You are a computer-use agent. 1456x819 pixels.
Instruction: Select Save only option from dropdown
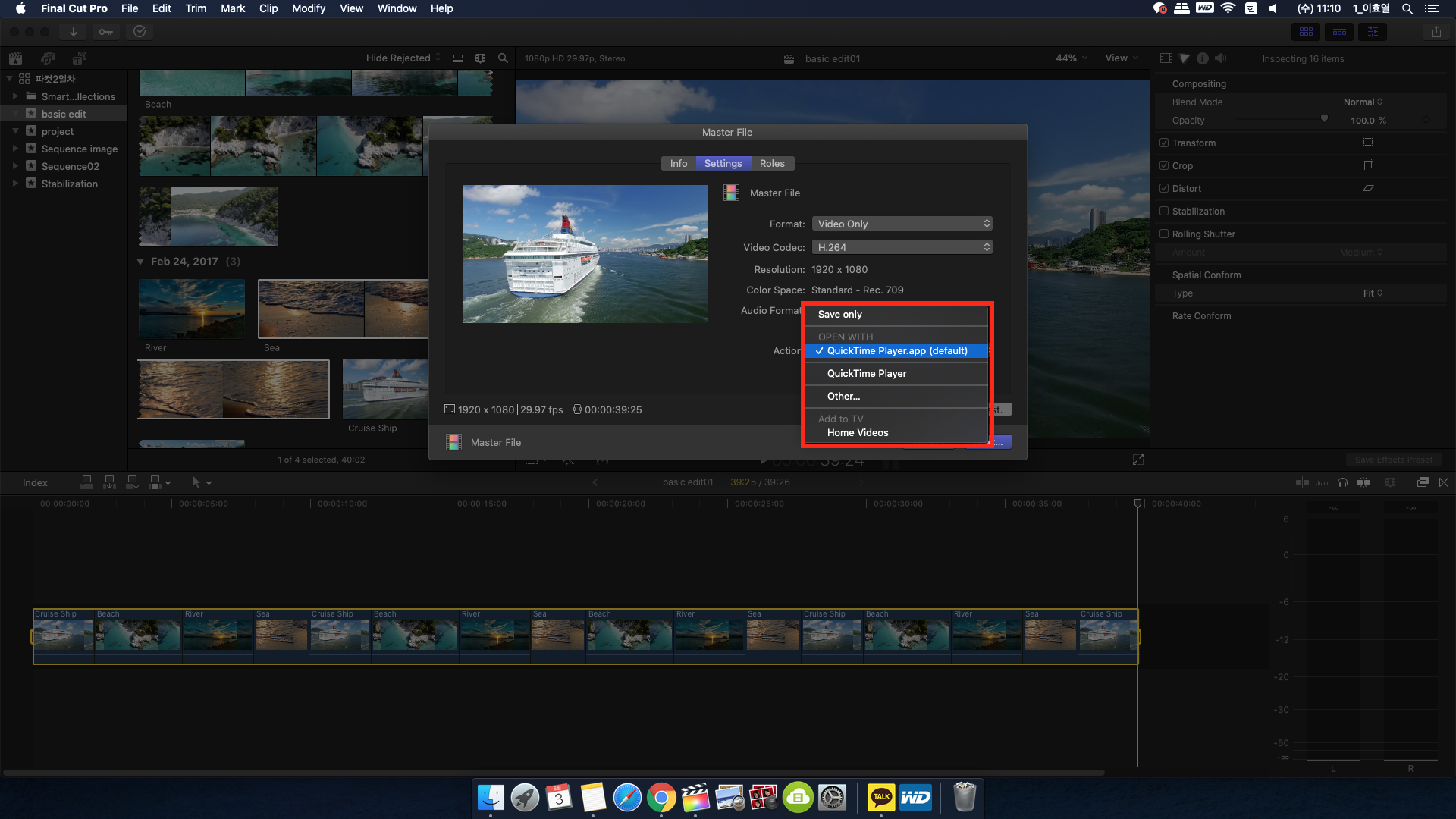[x=839, y=314]
